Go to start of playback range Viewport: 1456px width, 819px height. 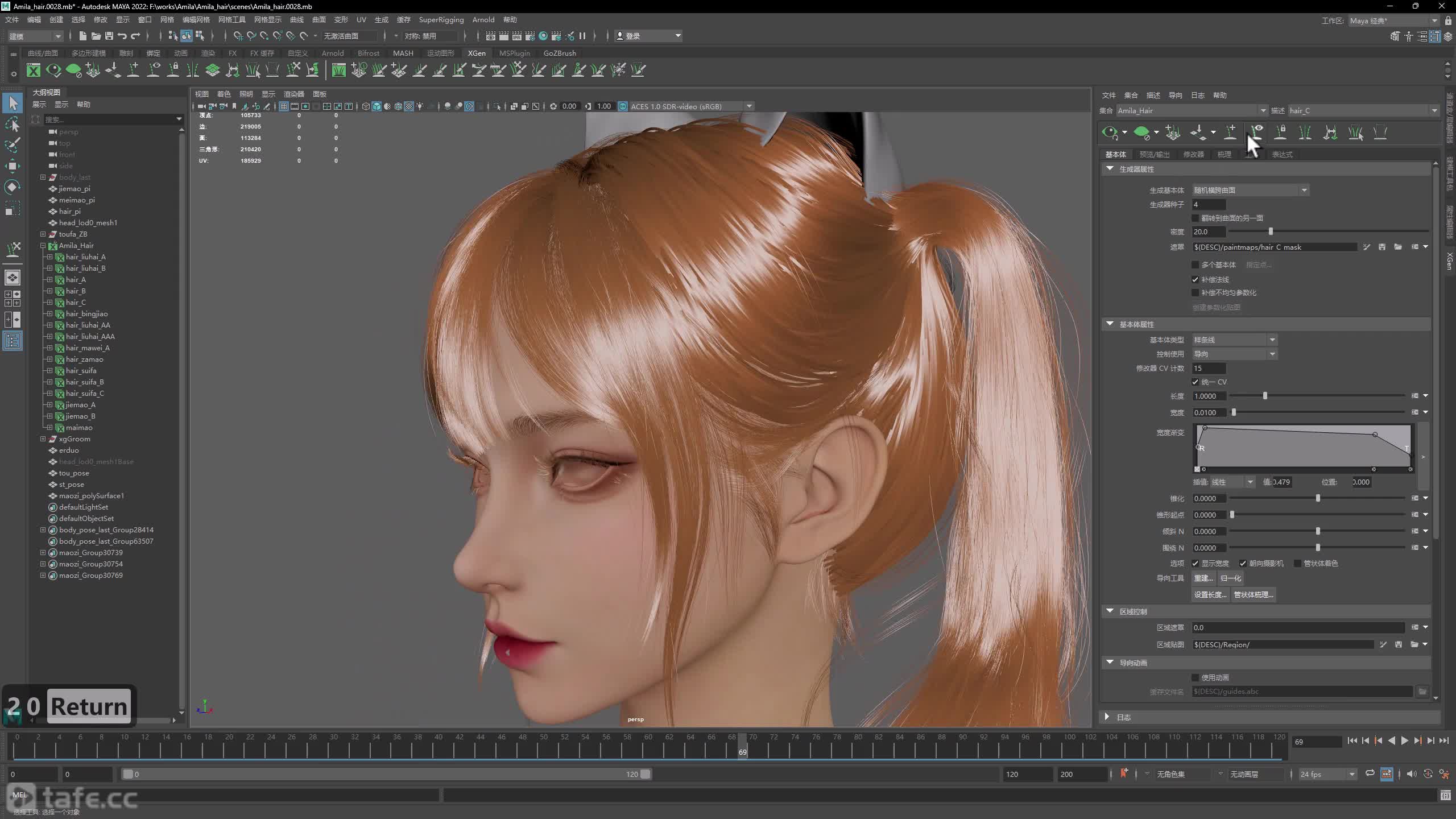[1352, 741]
